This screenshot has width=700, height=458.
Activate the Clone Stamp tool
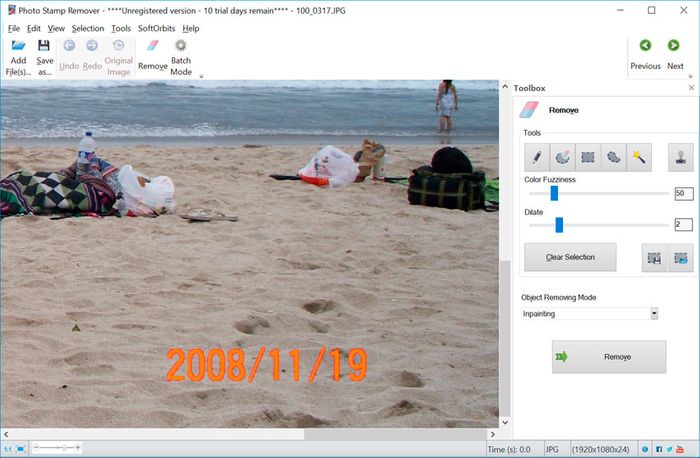680,157
